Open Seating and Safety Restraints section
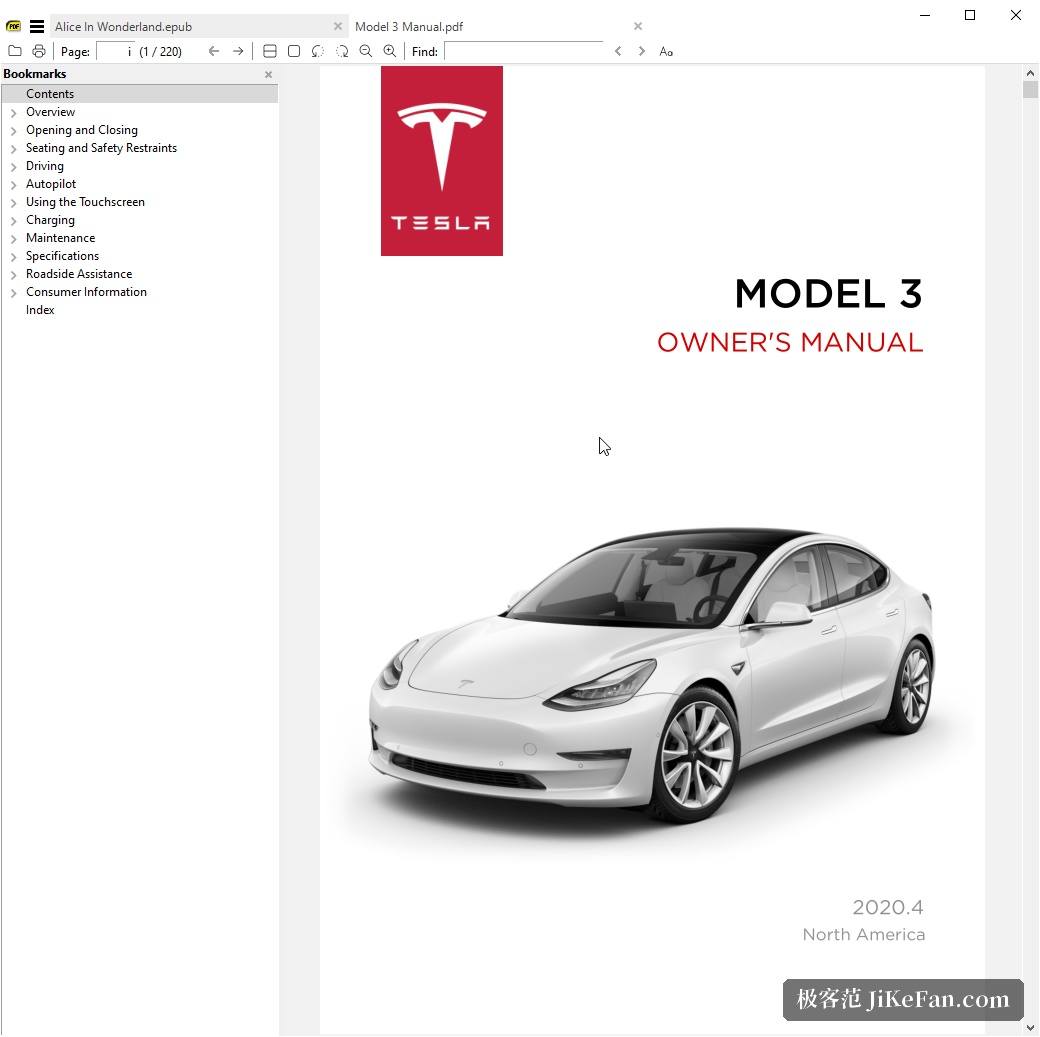The image size is (1040, 1037). tap(101, 147)
